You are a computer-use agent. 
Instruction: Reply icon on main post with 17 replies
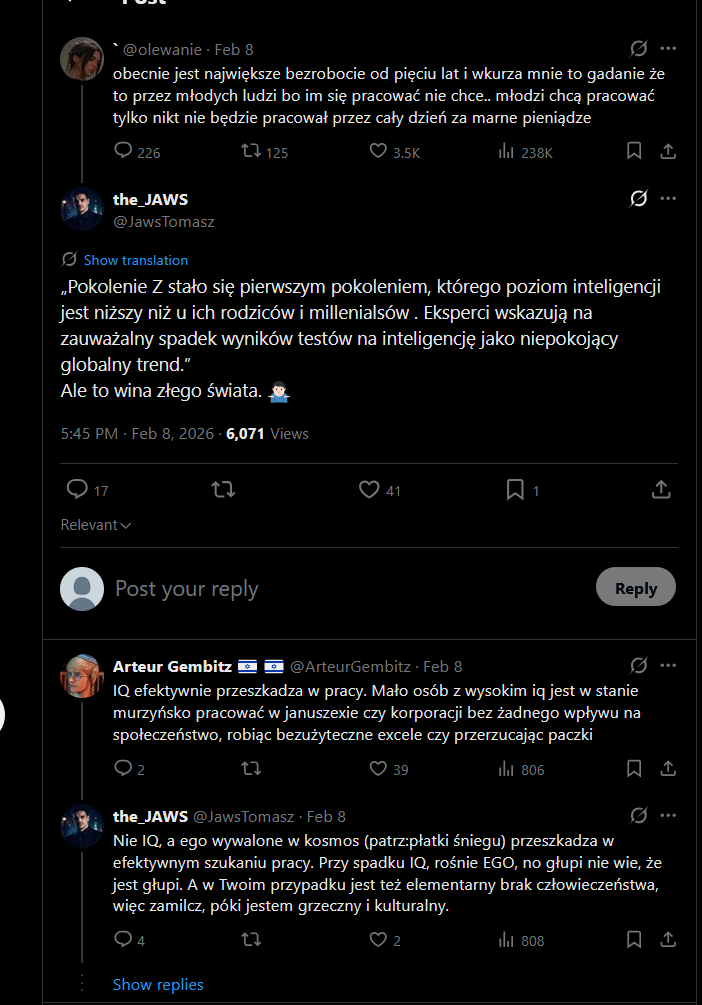click(77, 490)
